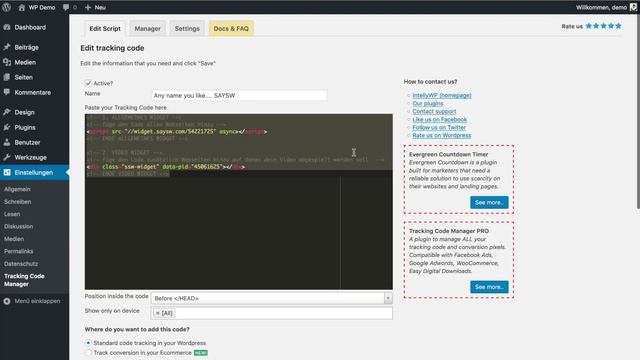Select Track conversion in your Ecommerce
640x360 pixels.
click(88, 353)
